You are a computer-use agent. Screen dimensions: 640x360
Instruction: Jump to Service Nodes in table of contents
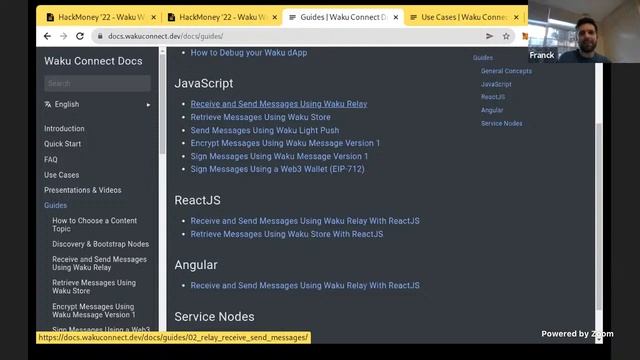(x=501, y=123)
